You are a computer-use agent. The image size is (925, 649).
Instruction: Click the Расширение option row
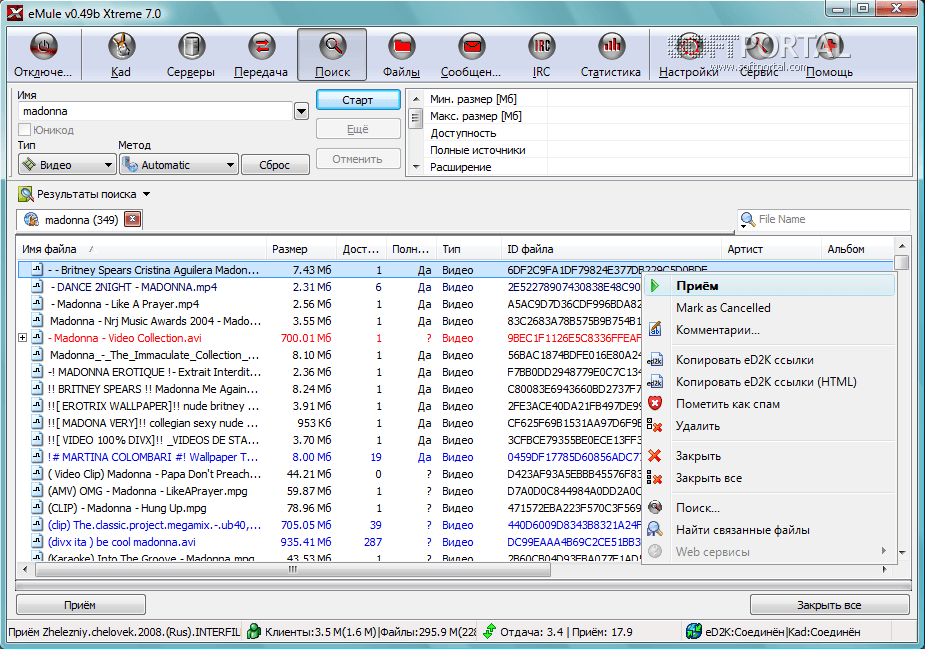click(x=667, y=167)
